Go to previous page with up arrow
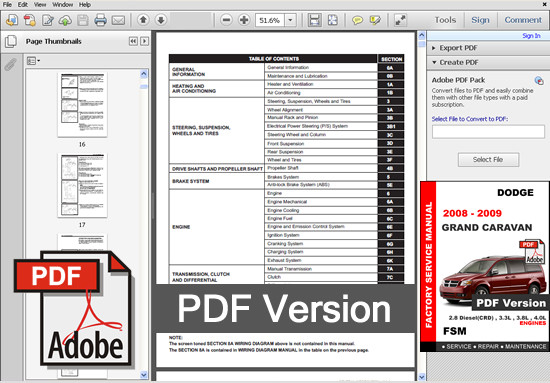This screenshot has width=550, height=383. point(143,20)
